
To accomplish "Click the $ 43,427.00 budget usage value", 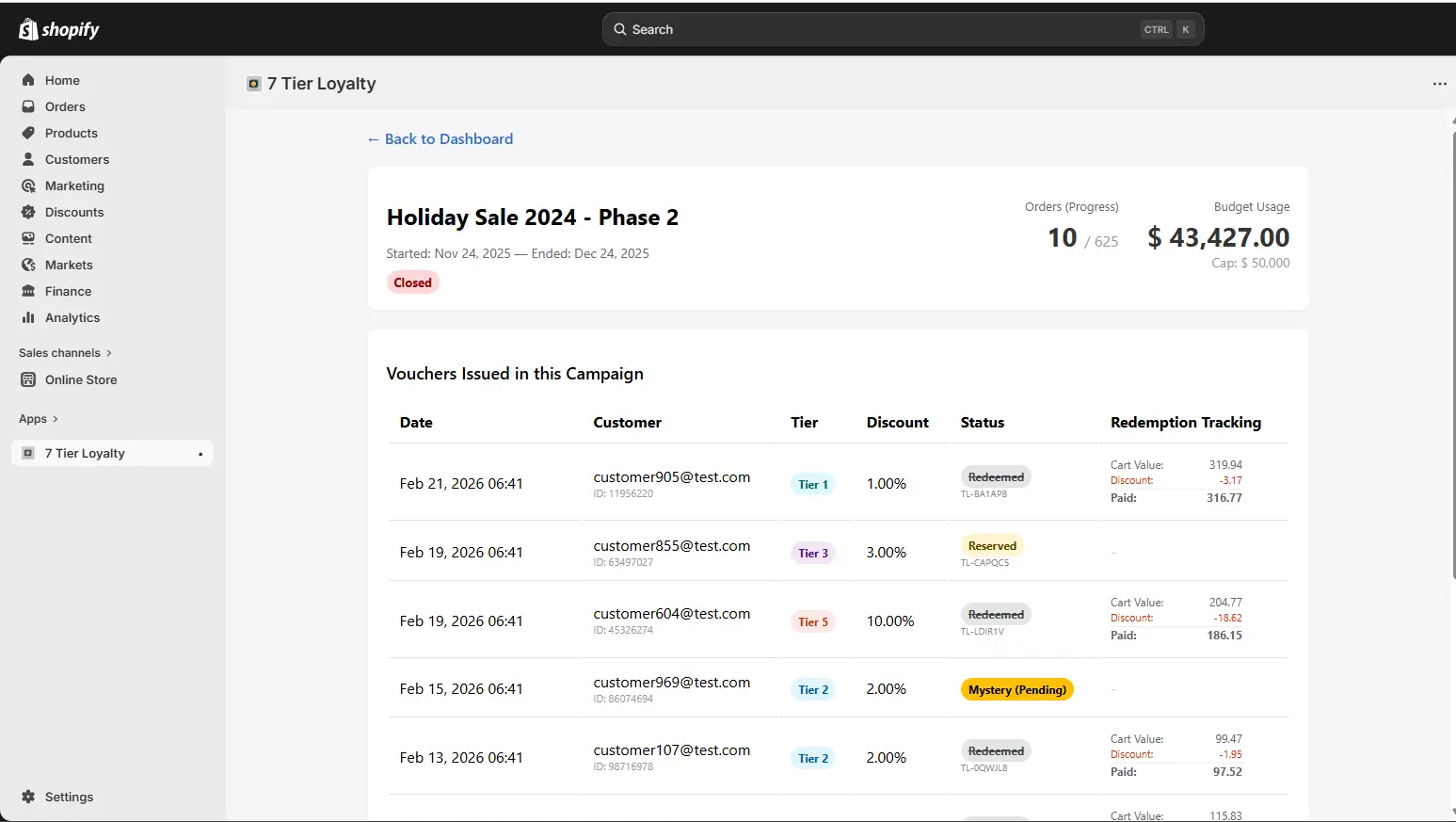I will pyautogui.click(x=1218, y=237).
